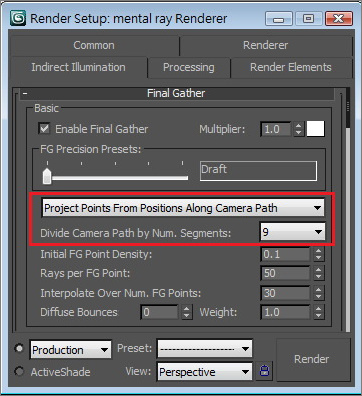Click the Initial FG Point Density spinner

point(318,254)
